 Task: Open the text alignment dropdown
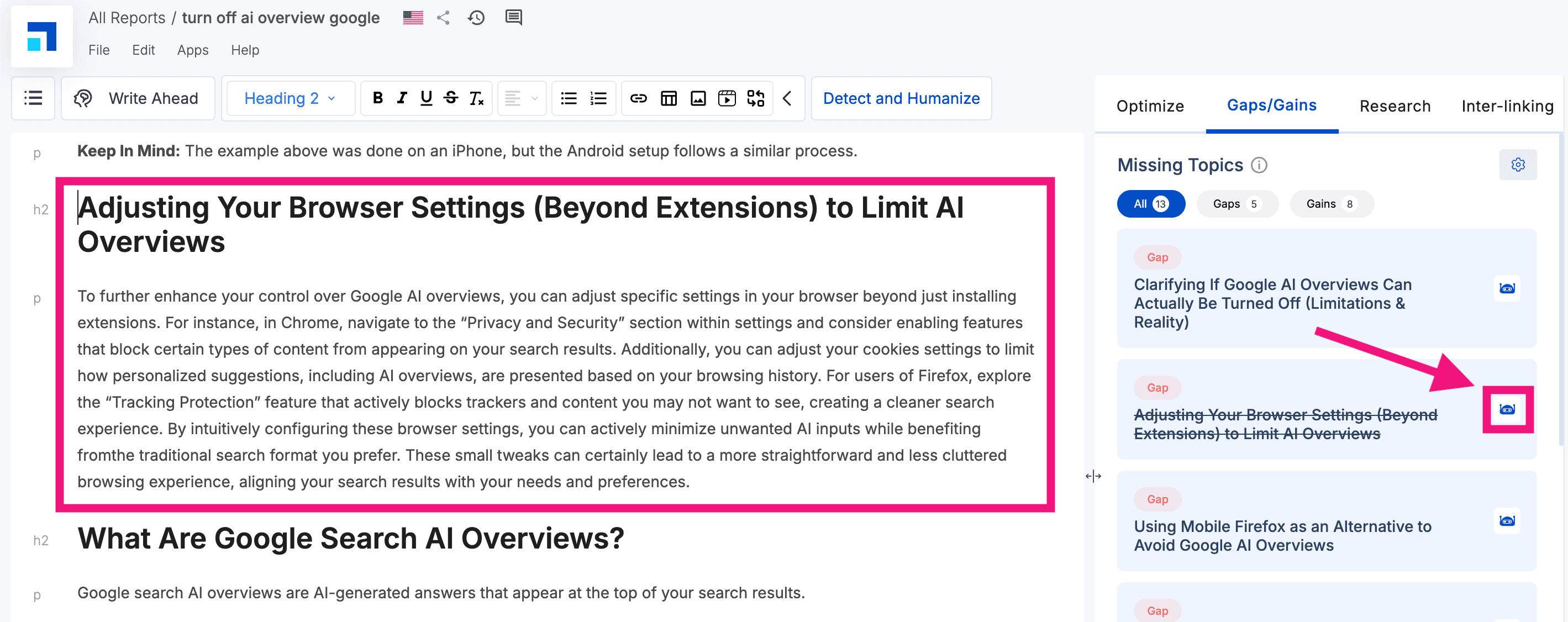[x=522, y=98]
